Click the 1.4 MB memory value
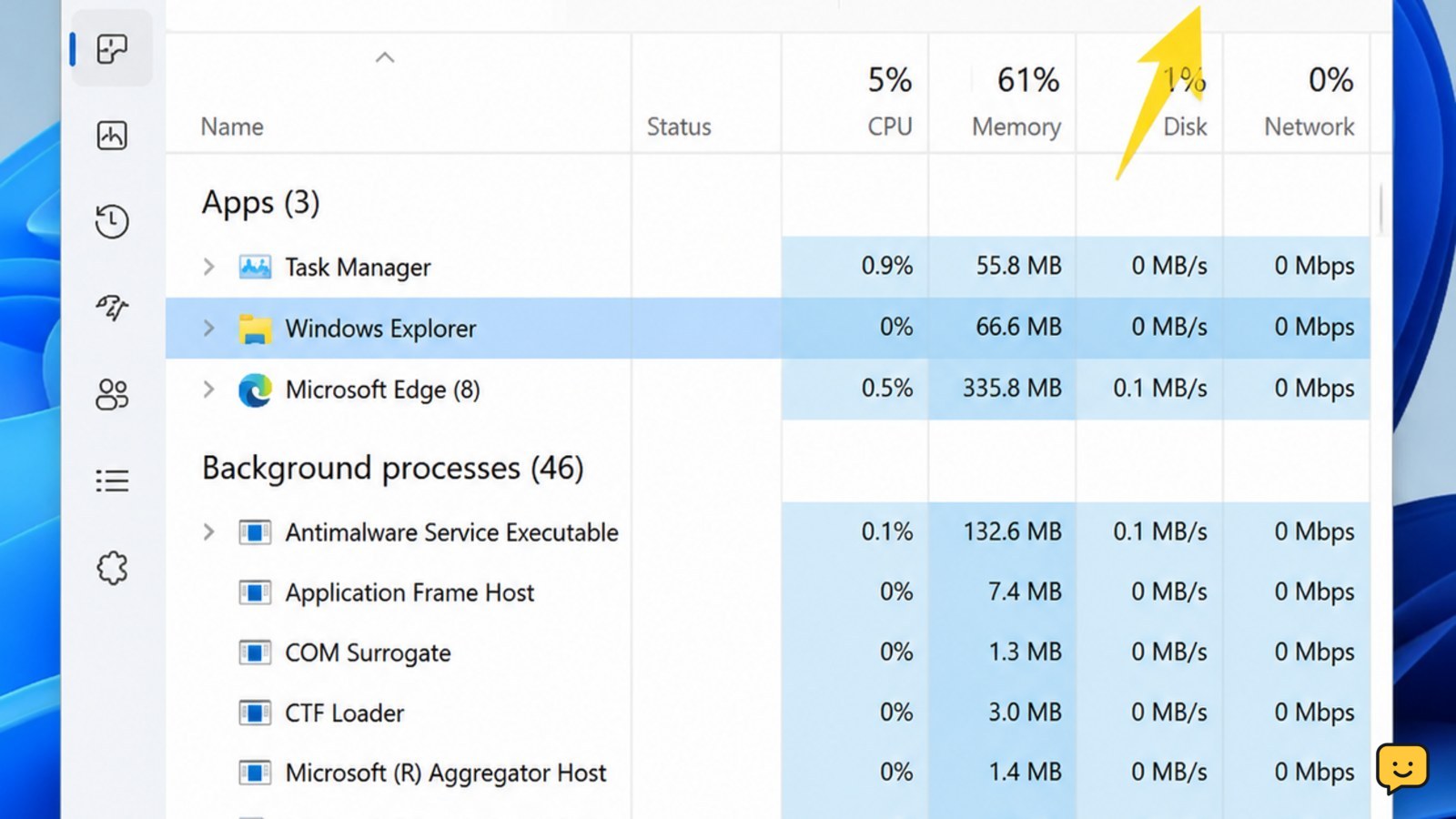 pos(1025,772)
